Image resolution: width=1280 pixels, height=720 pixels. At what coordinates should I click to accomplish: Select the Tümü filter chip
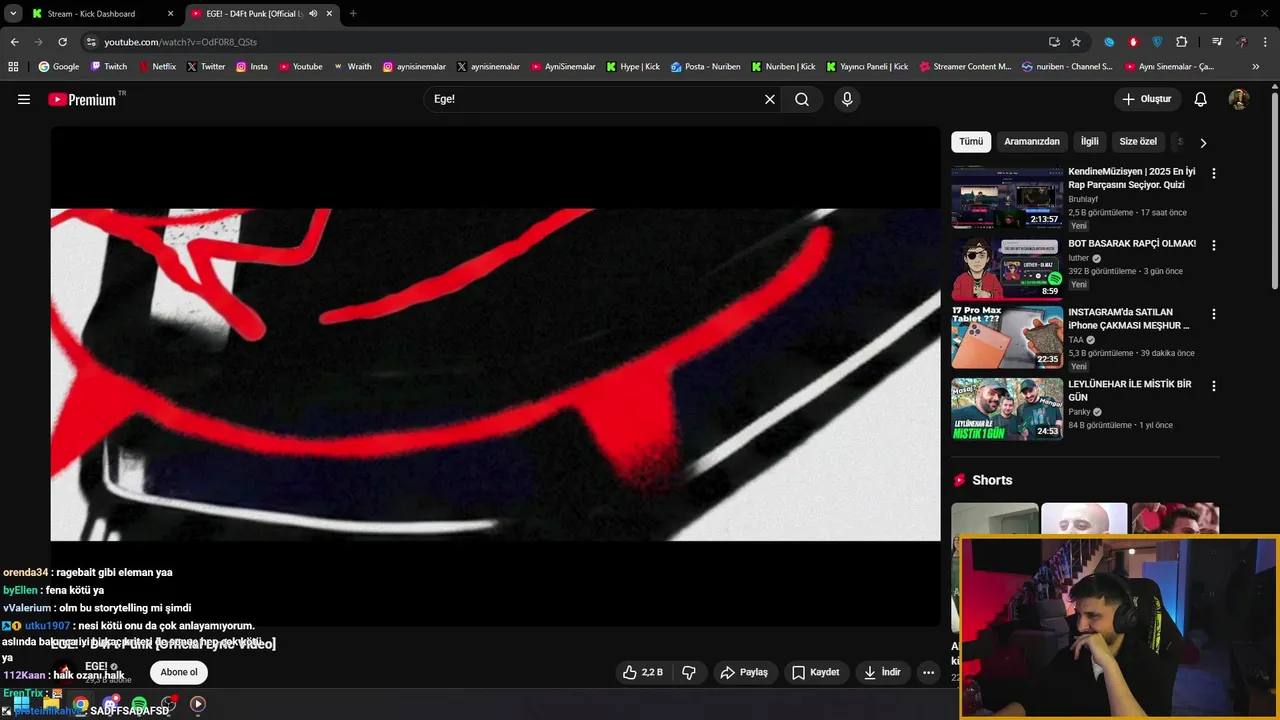click(x=971, y=142)
